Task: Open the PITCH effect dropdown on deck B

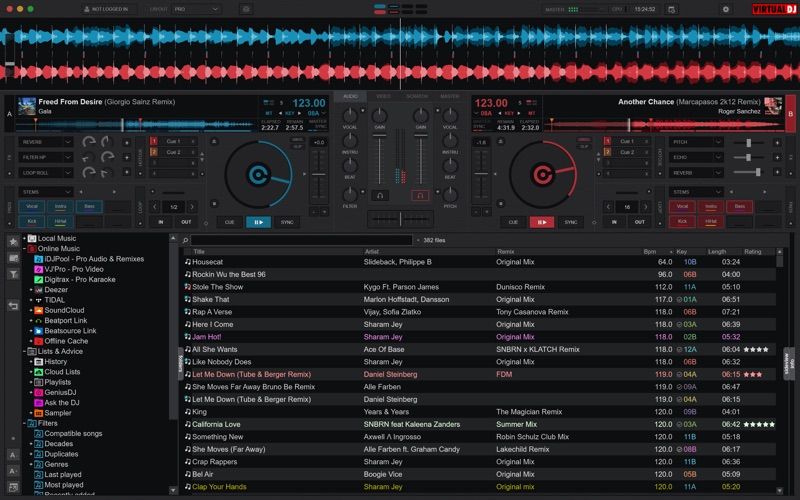Action: (x=696, y=142)
